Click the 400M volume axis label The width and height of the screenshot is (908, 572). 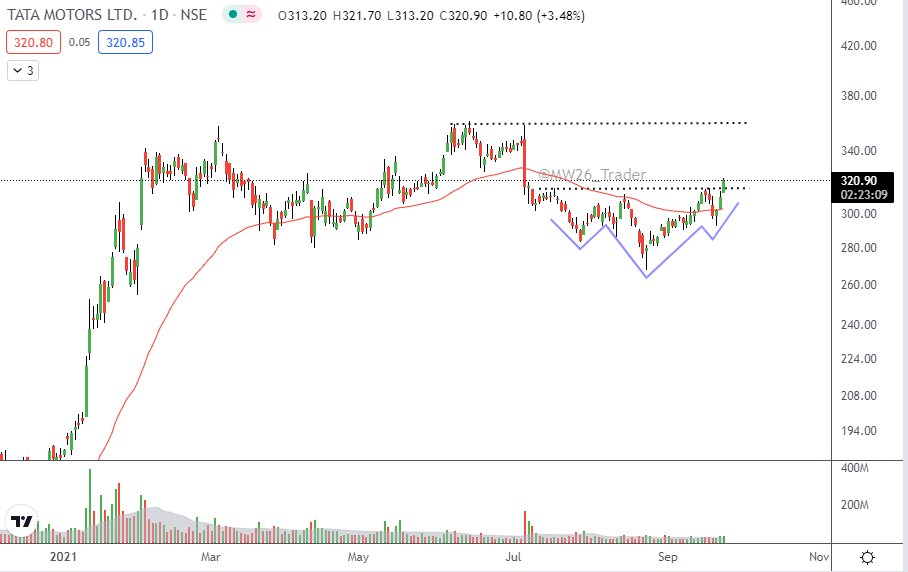point(855,468)
